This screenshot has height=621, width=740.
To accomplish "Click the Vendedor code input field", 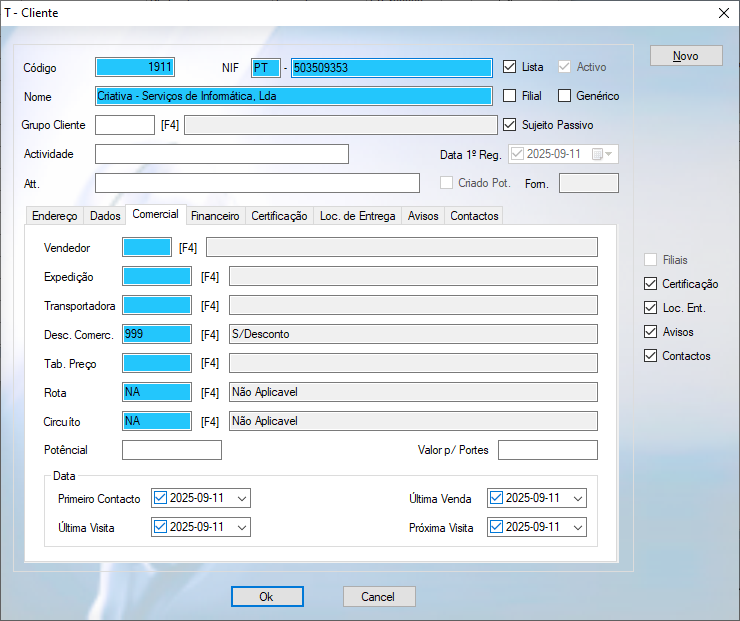I will click(x=146, y=247).
